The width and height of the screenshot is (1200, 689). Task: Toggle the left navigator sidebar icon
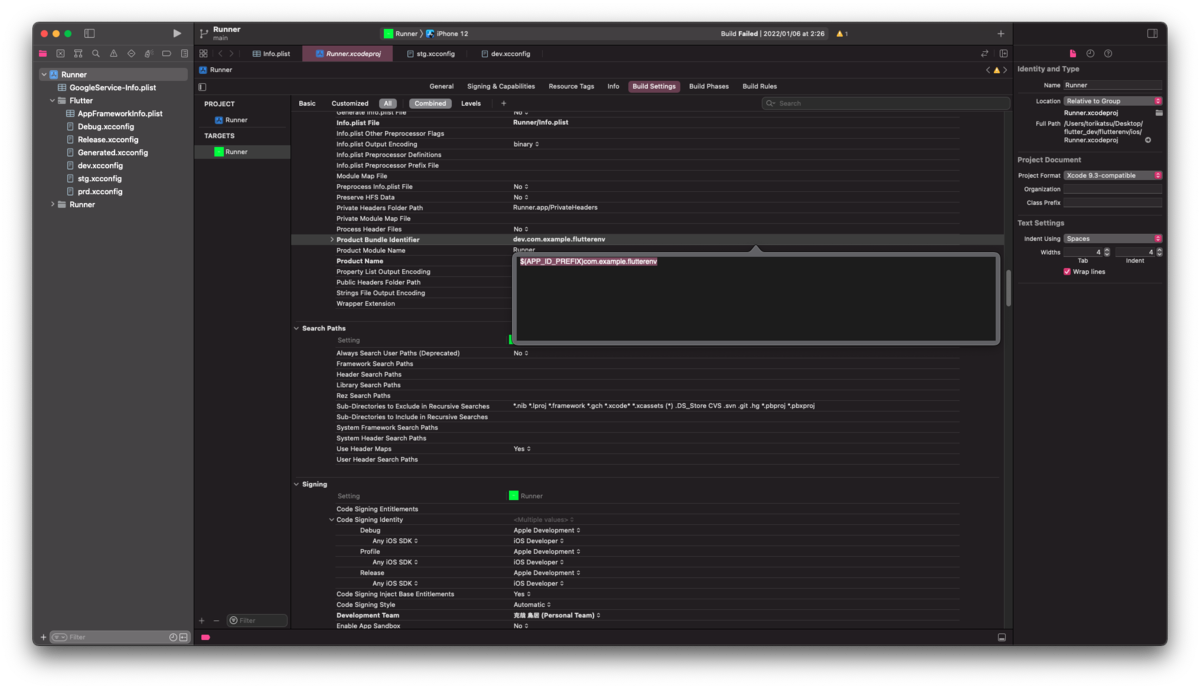tap(89, 33)
